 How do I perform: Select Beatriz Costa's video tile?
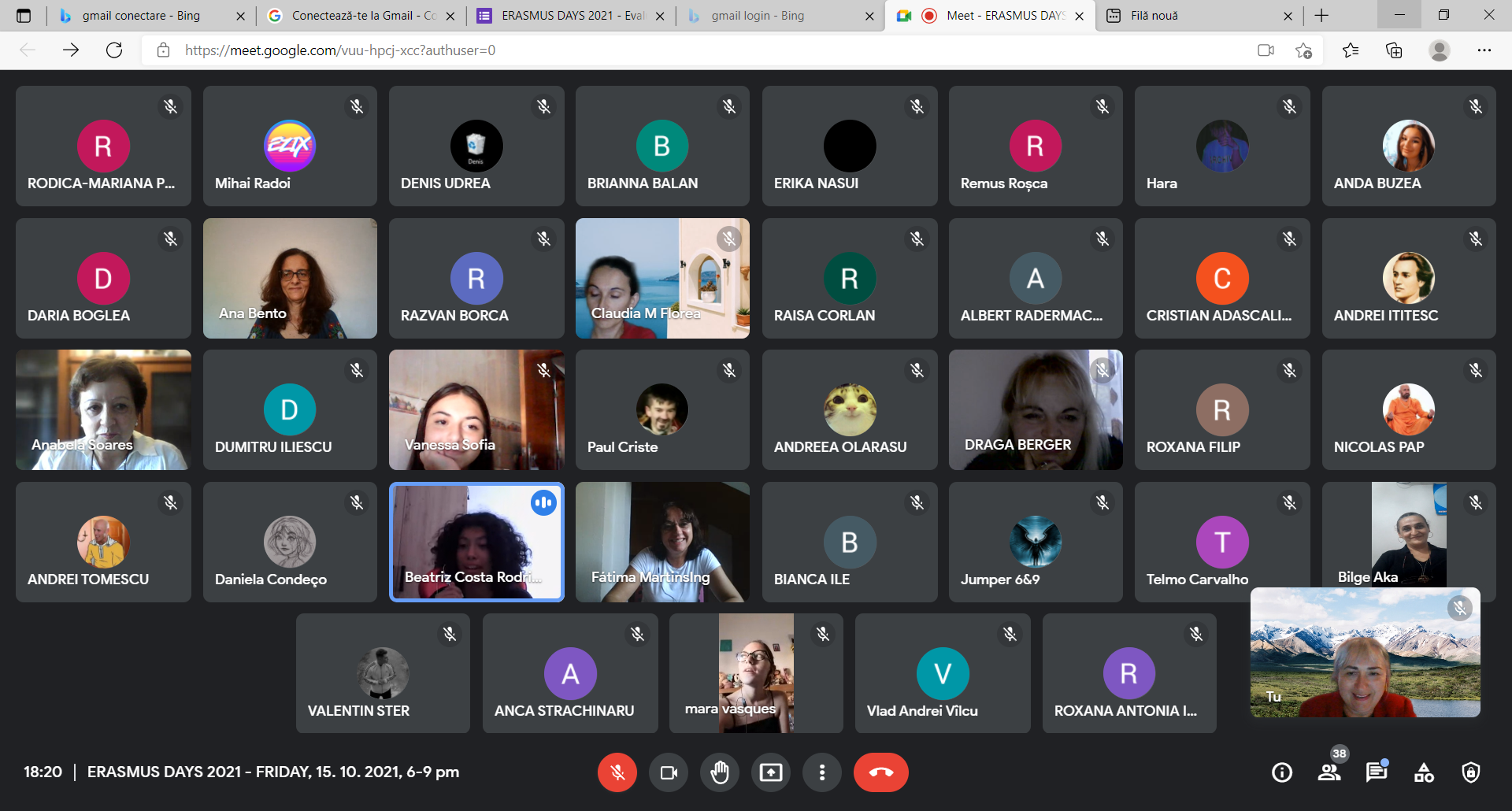[476, 542]
